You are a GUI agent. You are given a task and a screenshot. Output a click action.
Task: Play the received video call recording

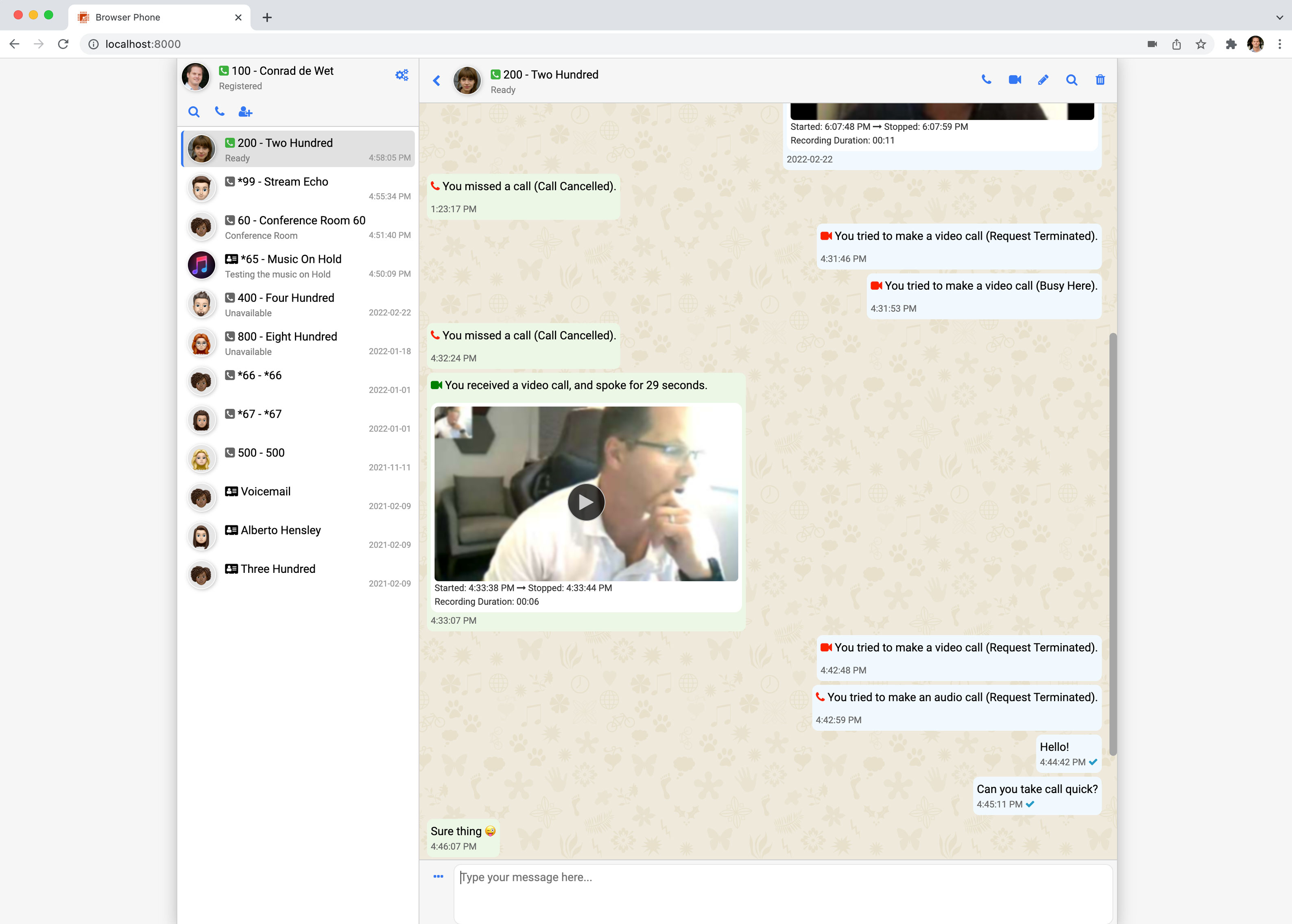pyautogui.click(x=585, y=502)
